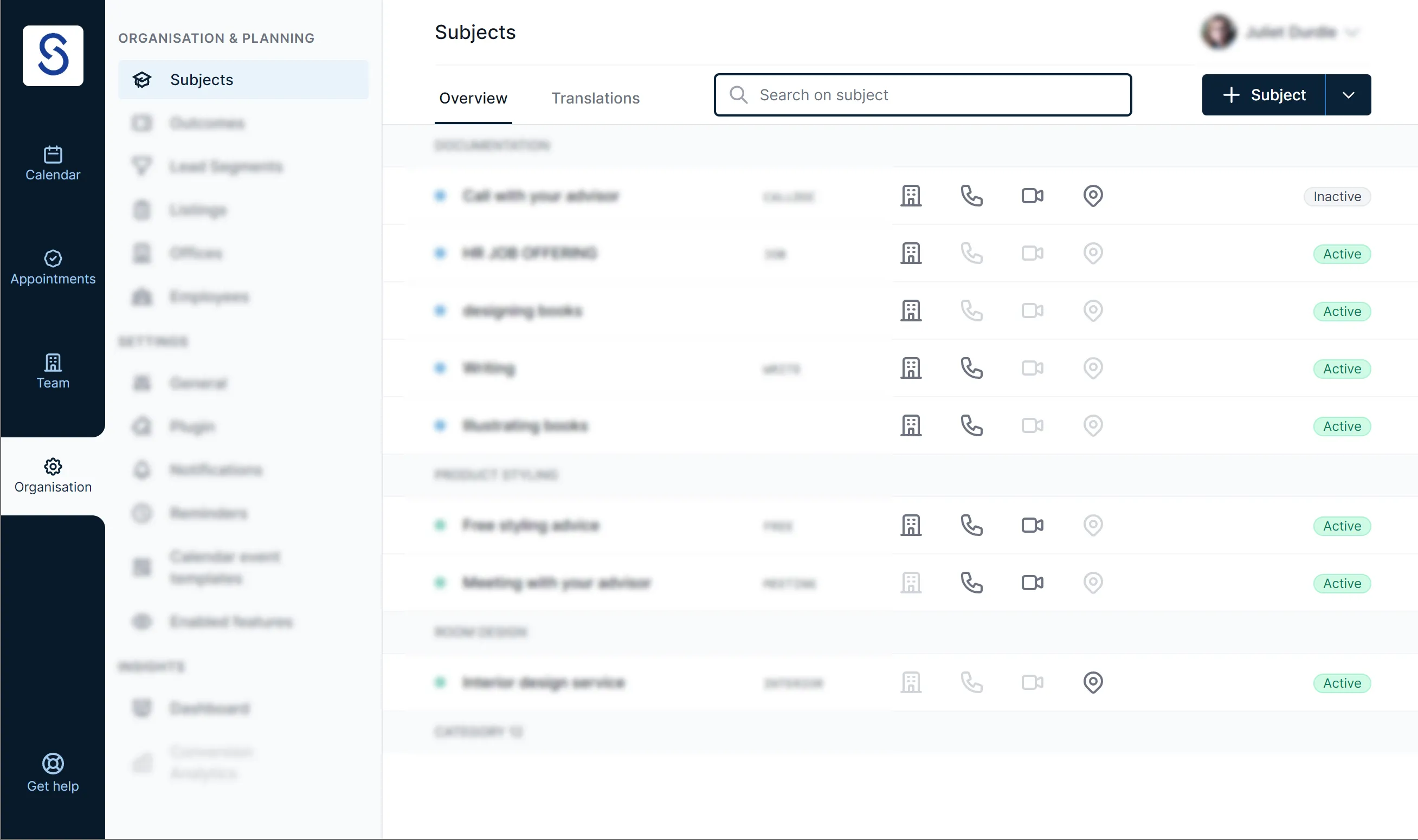This screenshot has width=1418, height=840.
Task: Click the Inactive status badge
Action: click(x=1337, y=196)
